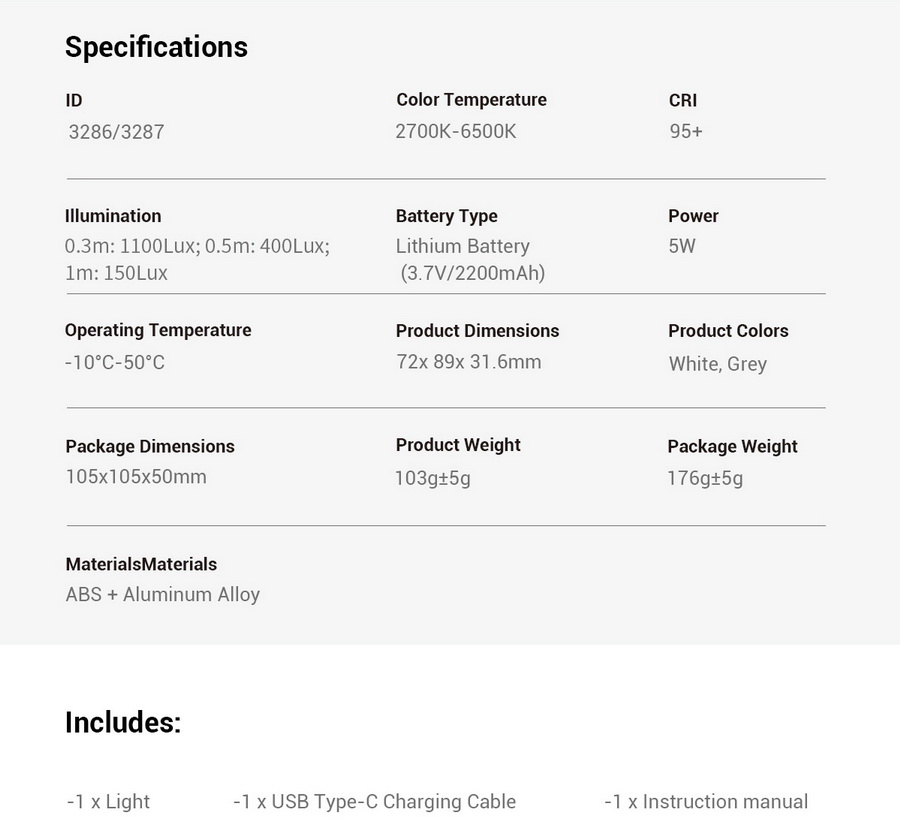This screenshot has height=834, width=900.
Task: Click the 105x105x50mm package dimensions
Action: point(136,477)
